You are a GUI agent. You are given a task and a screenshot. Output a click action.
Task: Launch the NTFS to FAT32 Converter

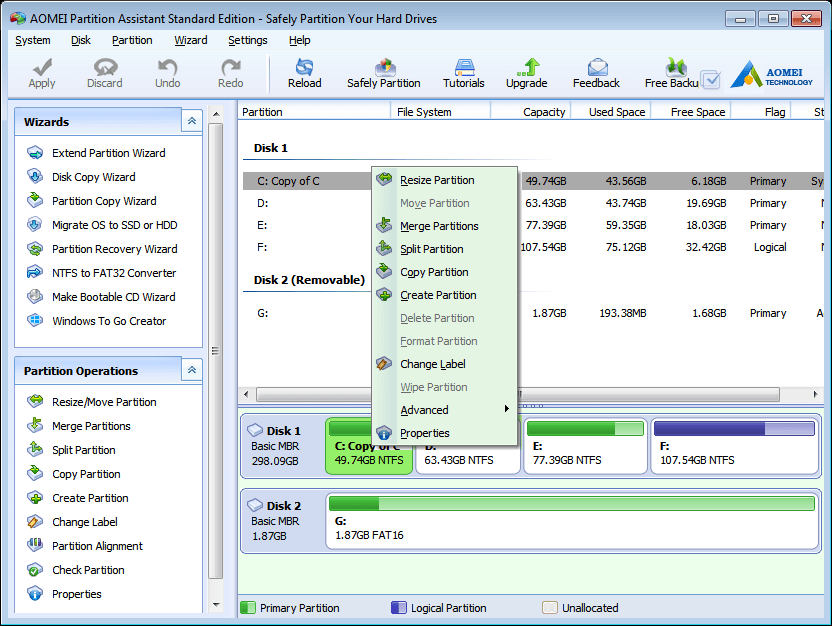114,272
